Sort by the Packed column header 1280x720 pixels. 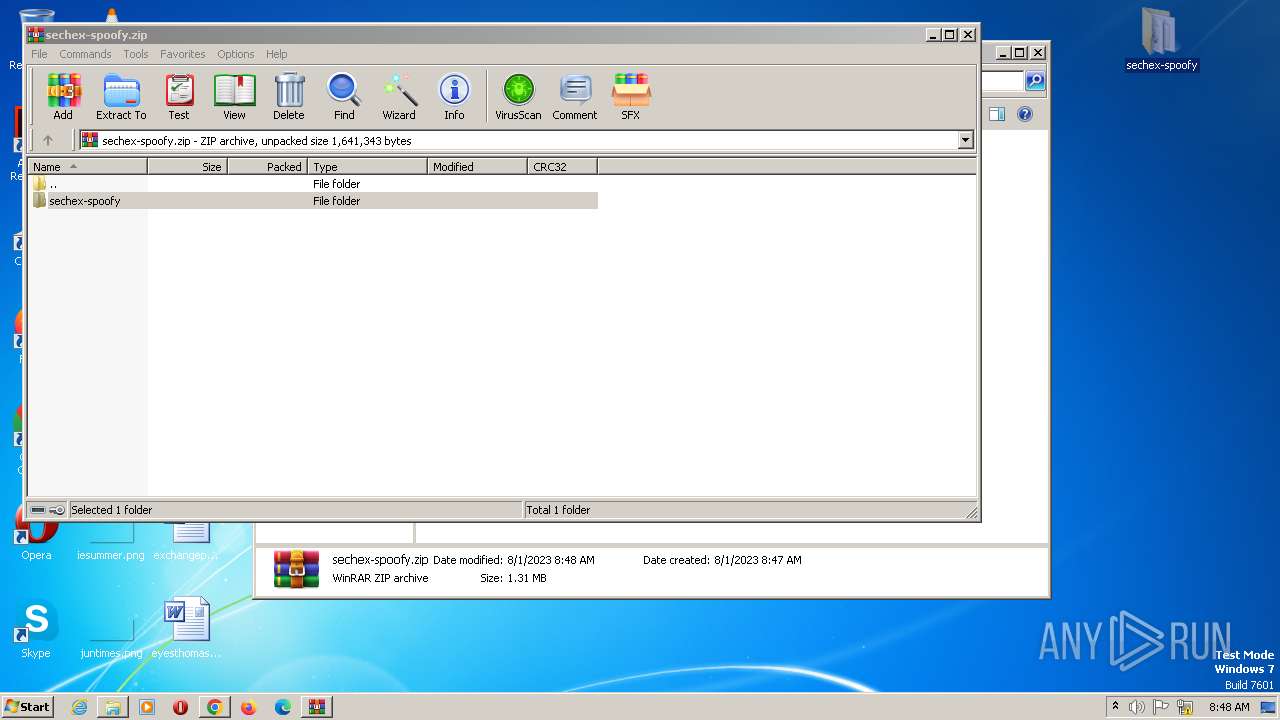tap(267, 167)
